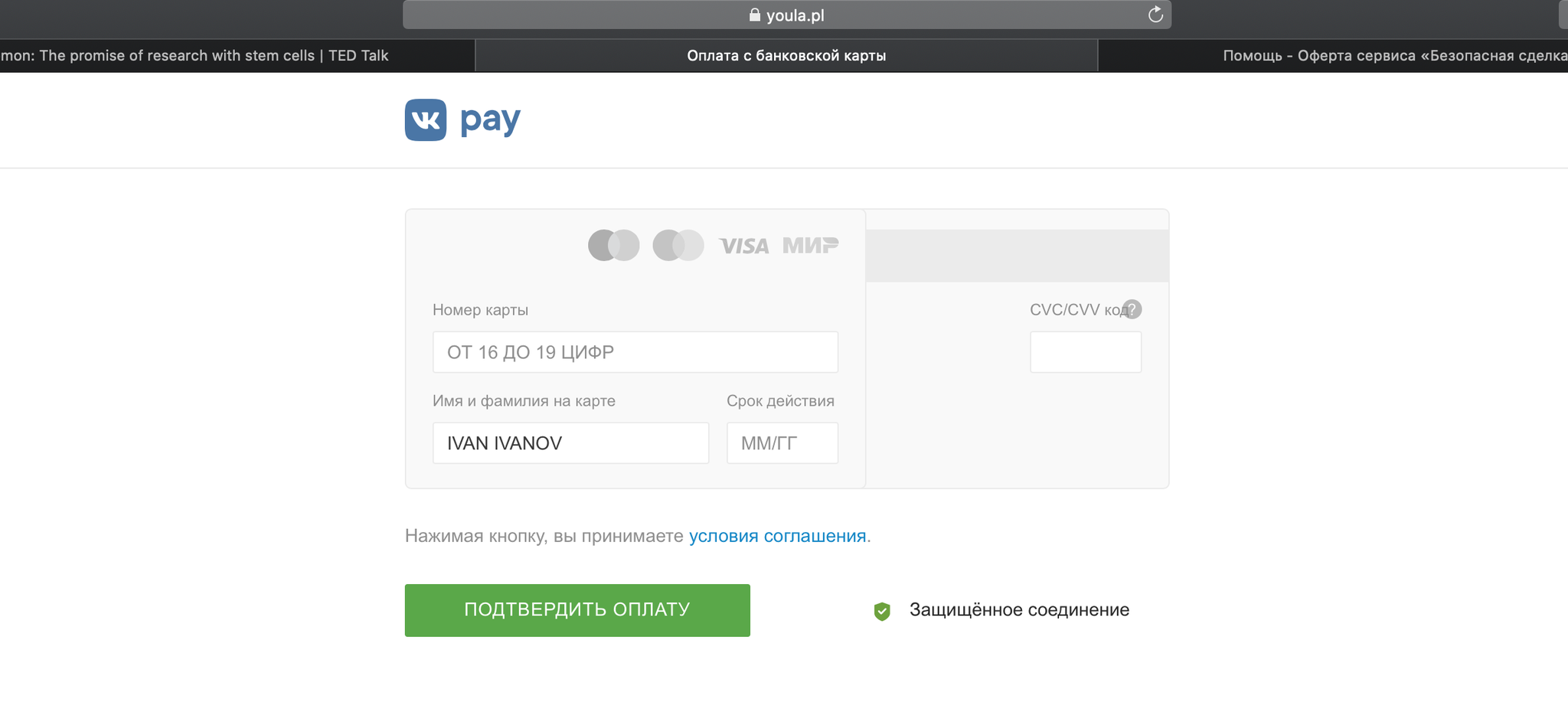Select the 'Оплата с банковской карты' tab
The image size is (1568, 712).
(786, 56)
